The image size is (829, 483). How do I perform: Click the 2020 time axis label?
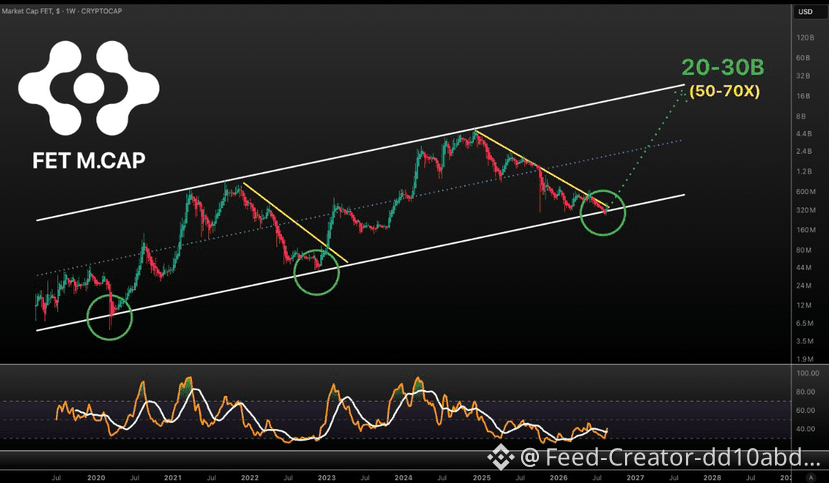(x=96, y=477)
